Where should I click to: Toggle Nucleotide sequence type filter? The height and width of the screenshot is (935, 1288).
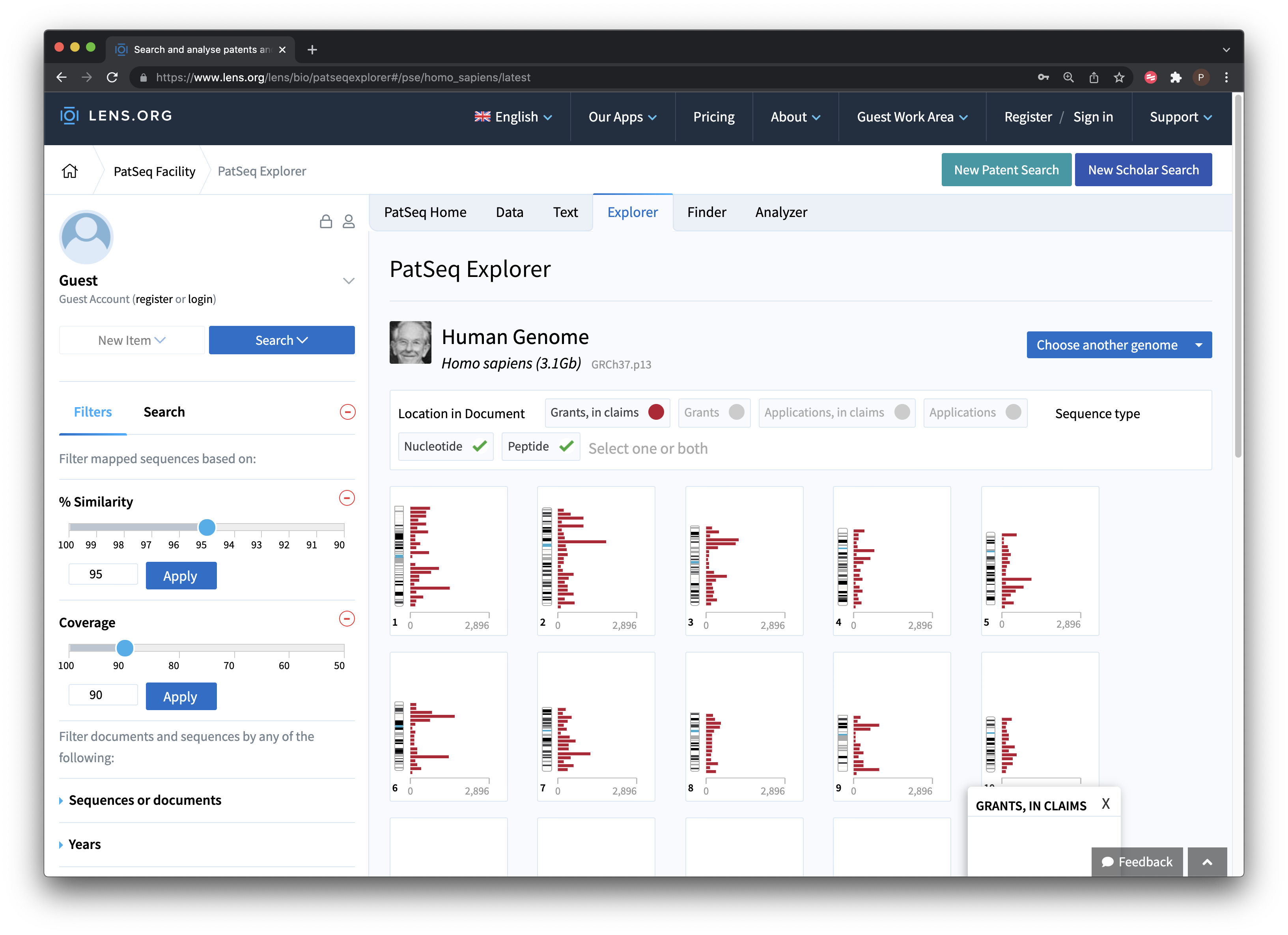444,447
